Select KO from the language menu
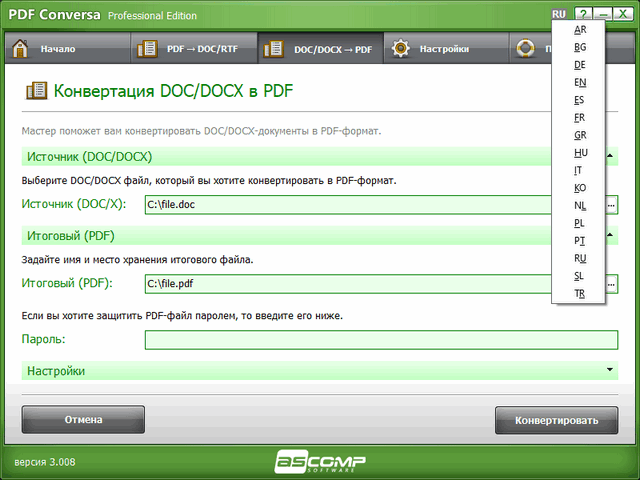Image resolution: width=640 pixels, height=480 pixels. pyautogui.click(x=580, y=188)
